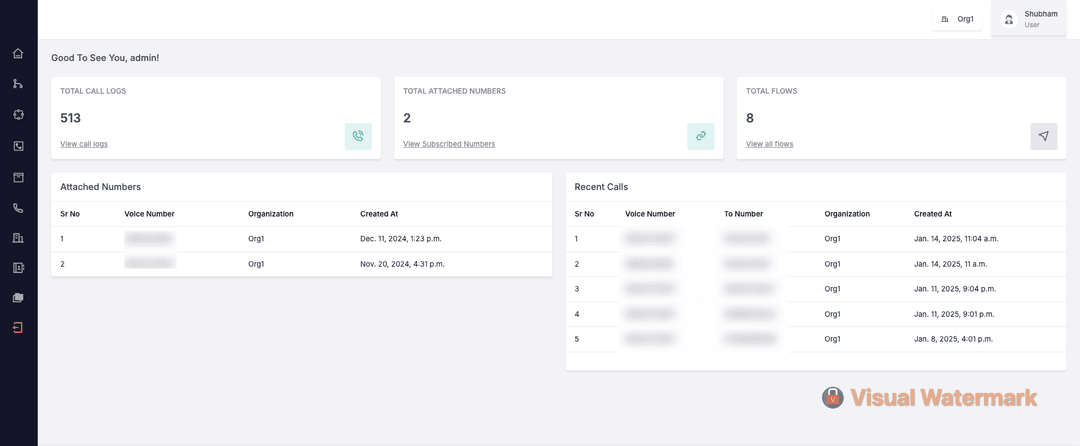
Task: Open the flows branch icon in sidebar
Action: [19, 84]
